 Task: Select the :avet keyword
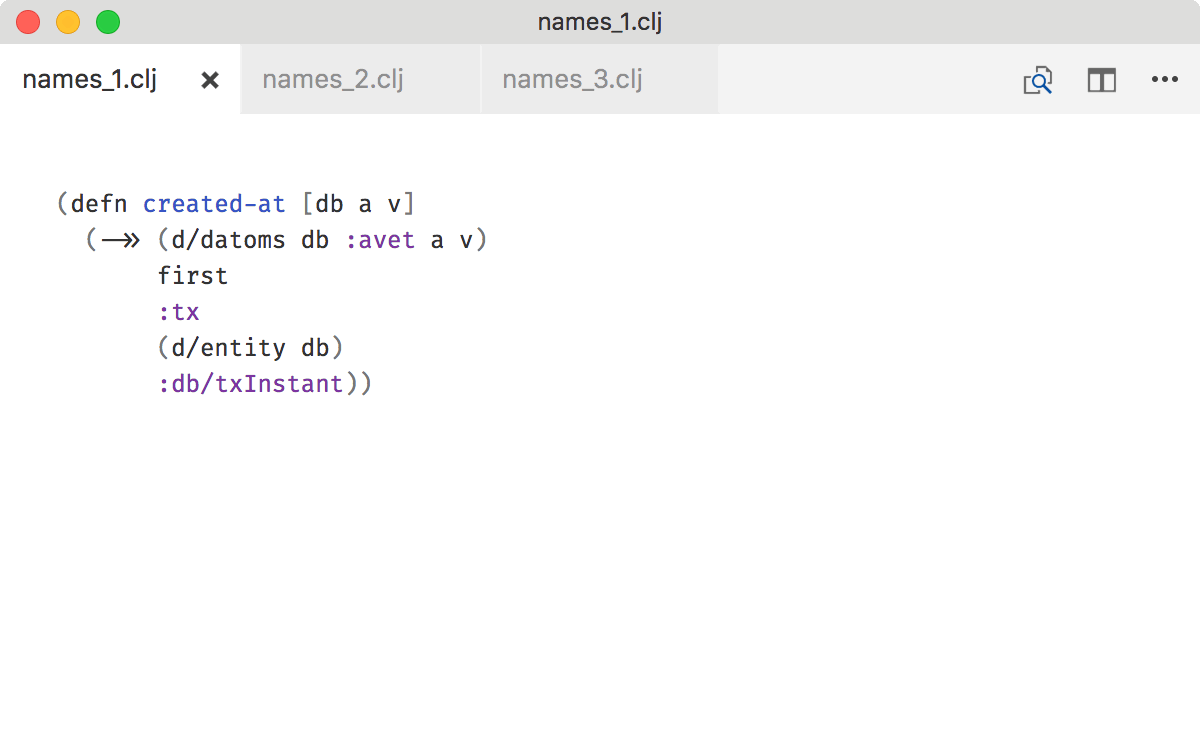(x=381, y=239)
